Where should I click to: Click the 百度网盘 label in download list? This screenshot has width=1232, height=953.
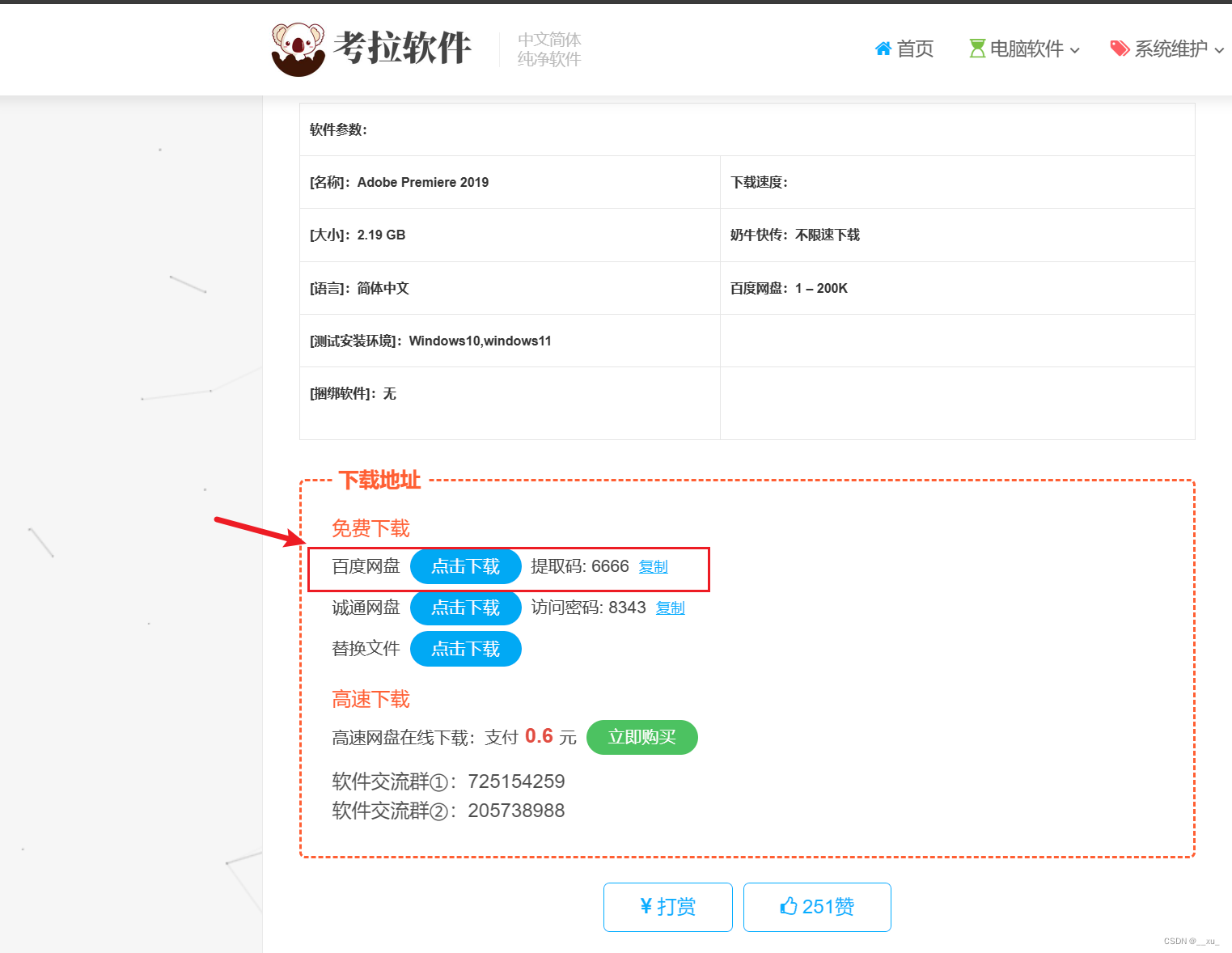click(x=366, y=566)
